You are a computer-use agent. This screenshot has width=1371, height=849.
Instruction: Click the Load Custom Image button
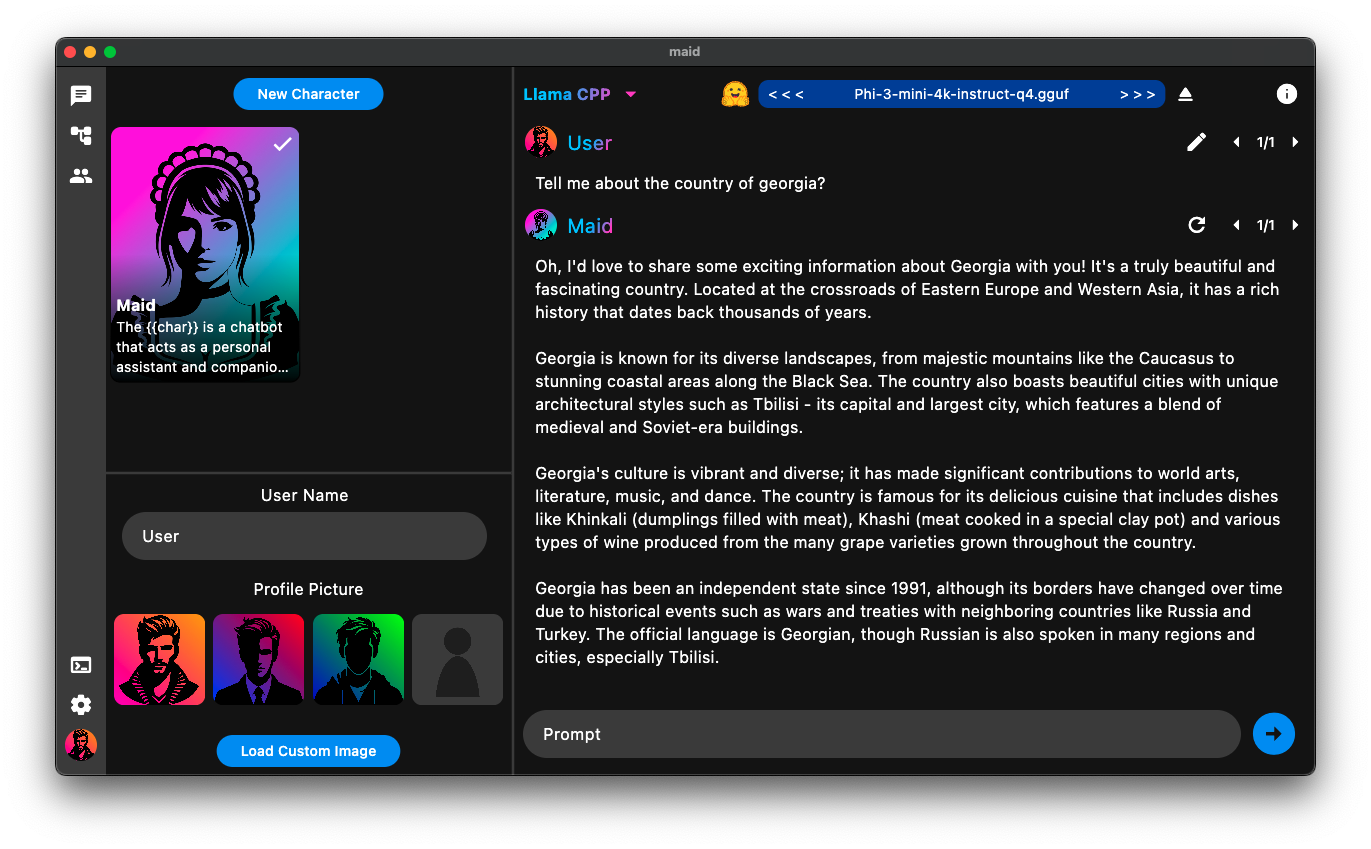pyautogui.click(x=308, y=751)
